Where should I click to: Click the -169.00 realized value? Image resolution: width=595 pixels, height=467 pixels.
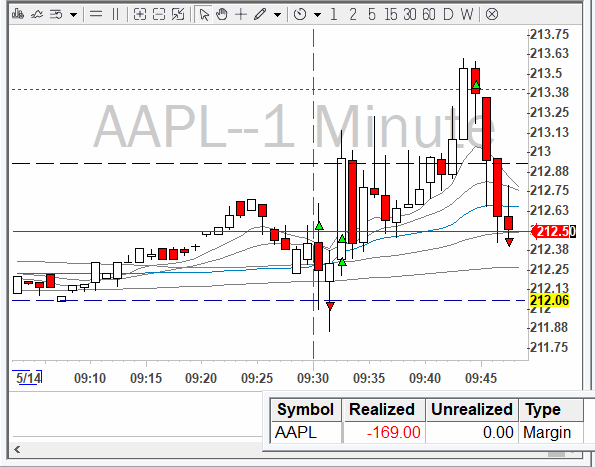394,432
